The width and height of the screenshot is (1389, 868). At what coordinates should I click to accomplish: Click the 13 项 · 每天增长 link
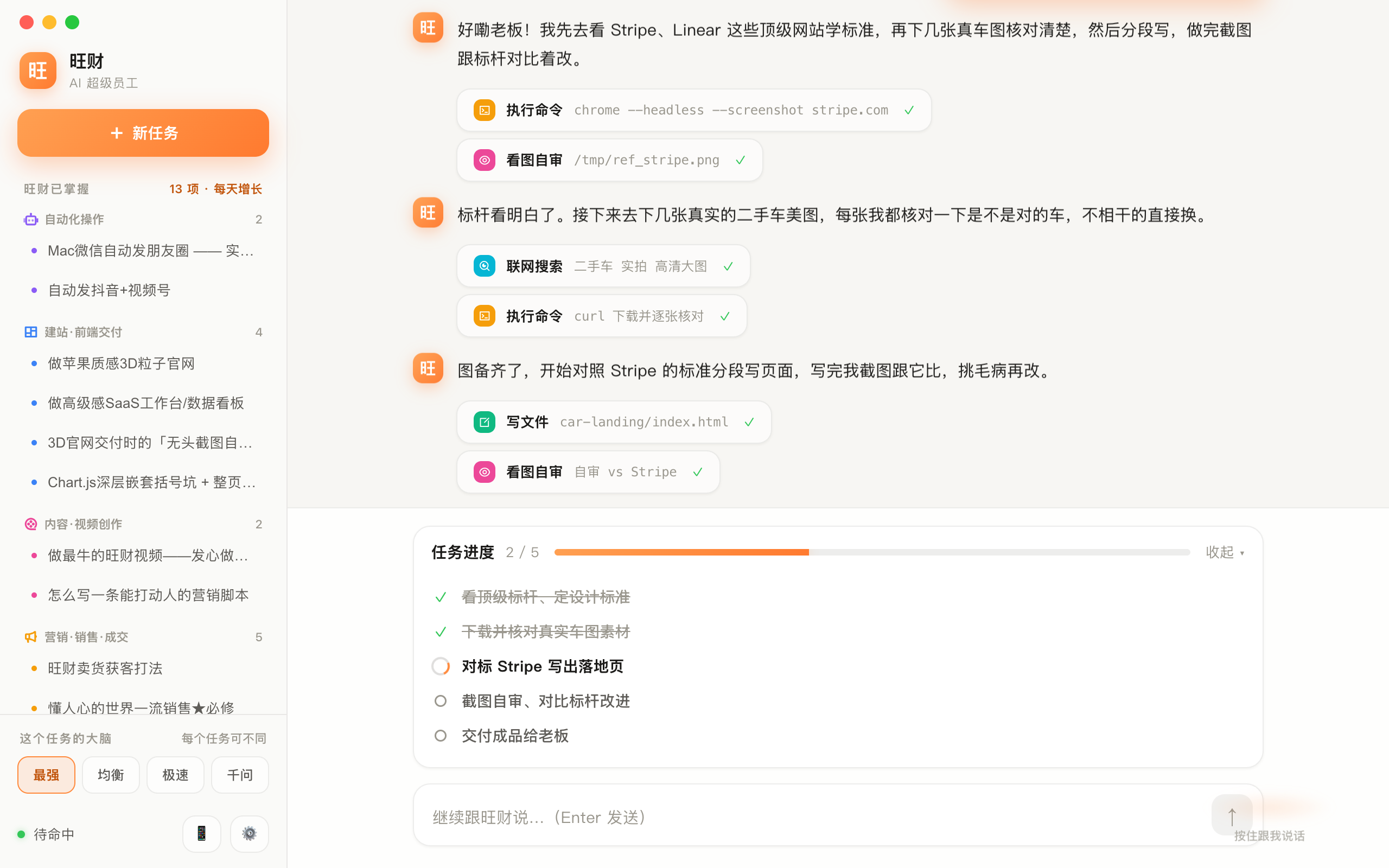(x=215, y=189)
